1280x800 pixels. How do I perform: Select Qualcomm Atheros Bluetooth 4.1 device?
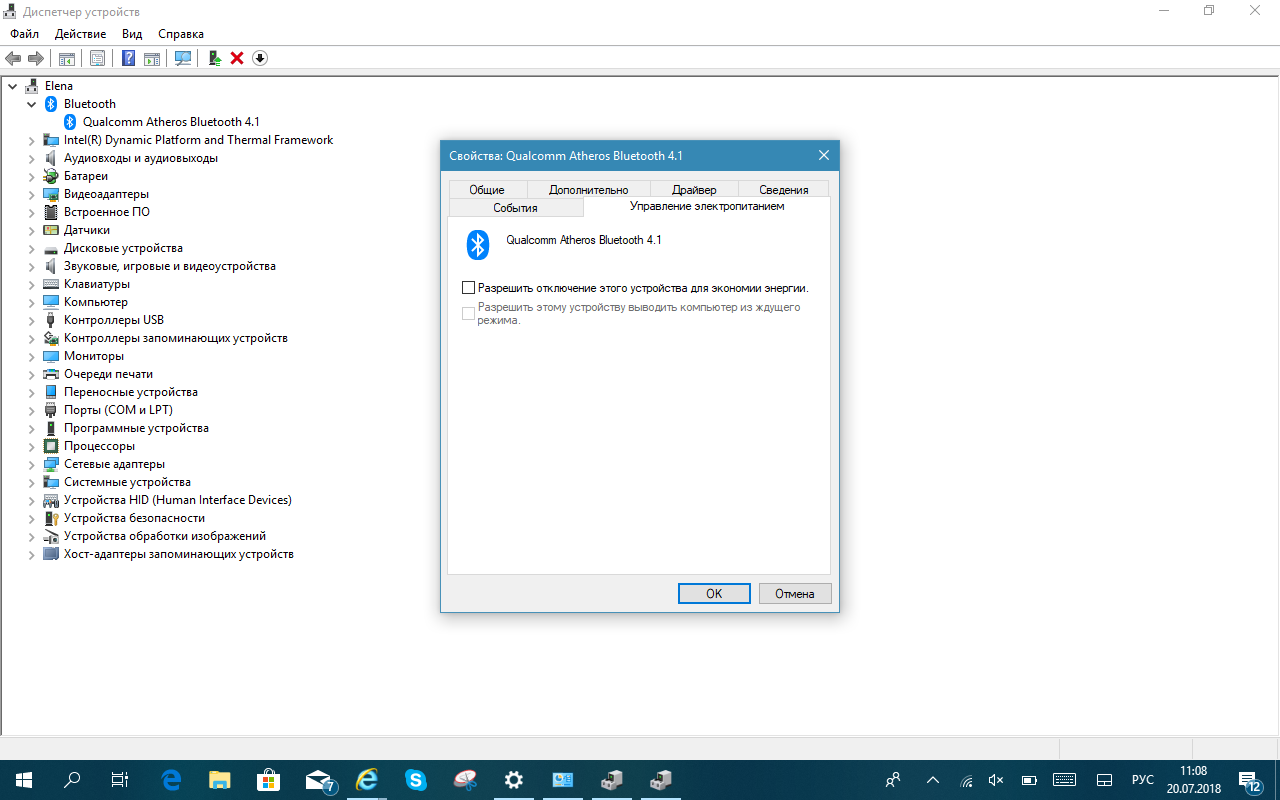pos(171,122)
